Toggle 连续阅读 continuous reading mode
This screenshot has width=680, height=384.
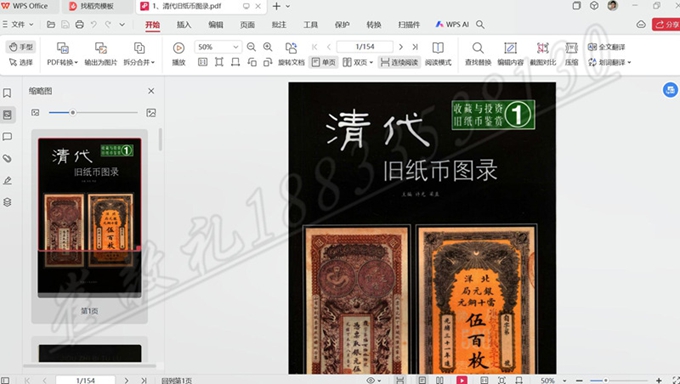pos(399,62)
